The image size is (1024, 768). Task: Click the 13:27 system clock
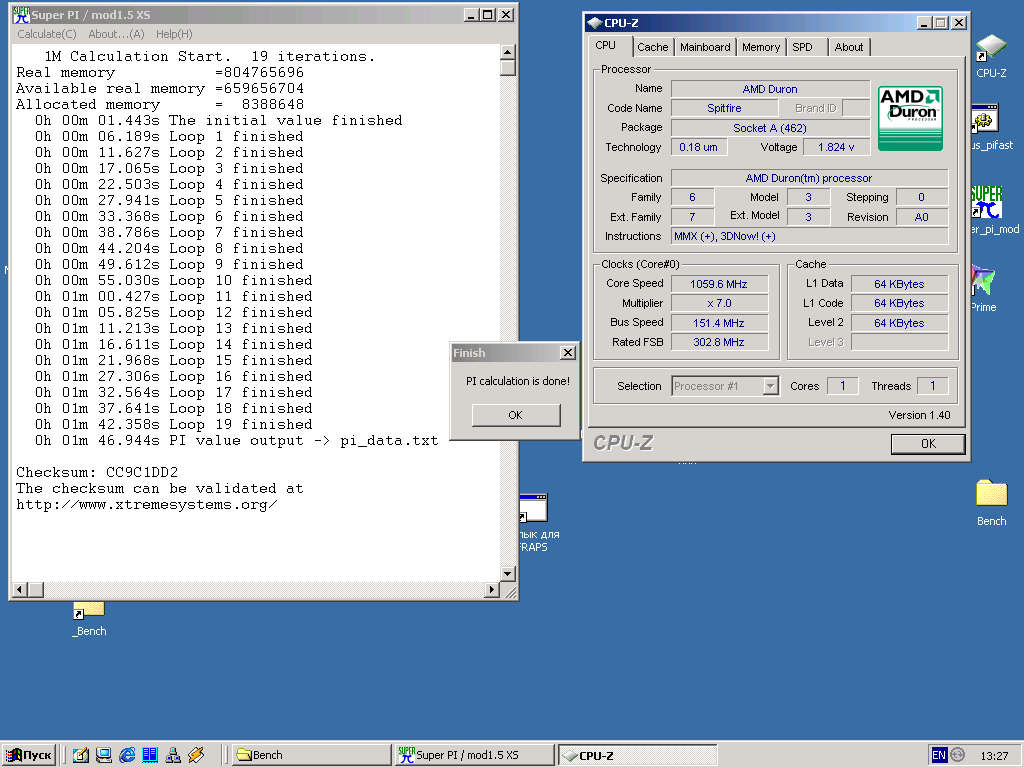coord(994,756)
